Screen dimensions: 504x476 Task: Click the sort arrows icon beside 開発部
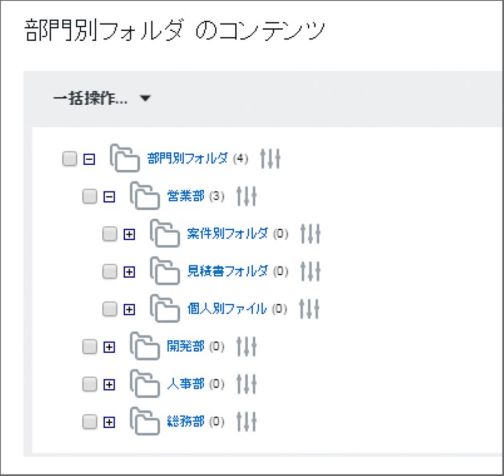point(247,347)
